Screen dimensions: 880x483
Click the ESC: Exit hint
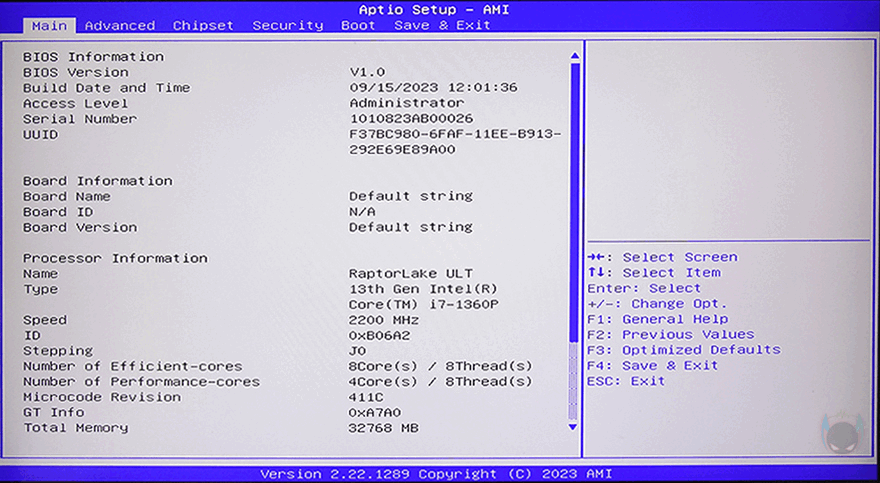625,381
